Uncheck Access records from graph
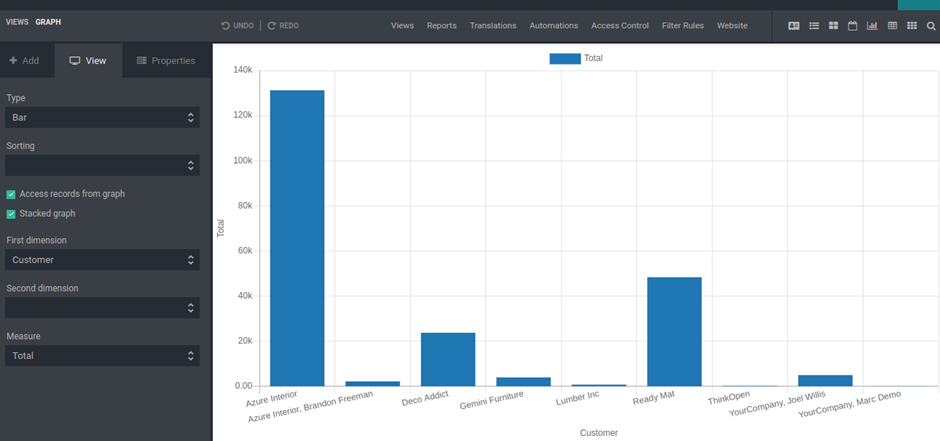 (x=11, y=194)
